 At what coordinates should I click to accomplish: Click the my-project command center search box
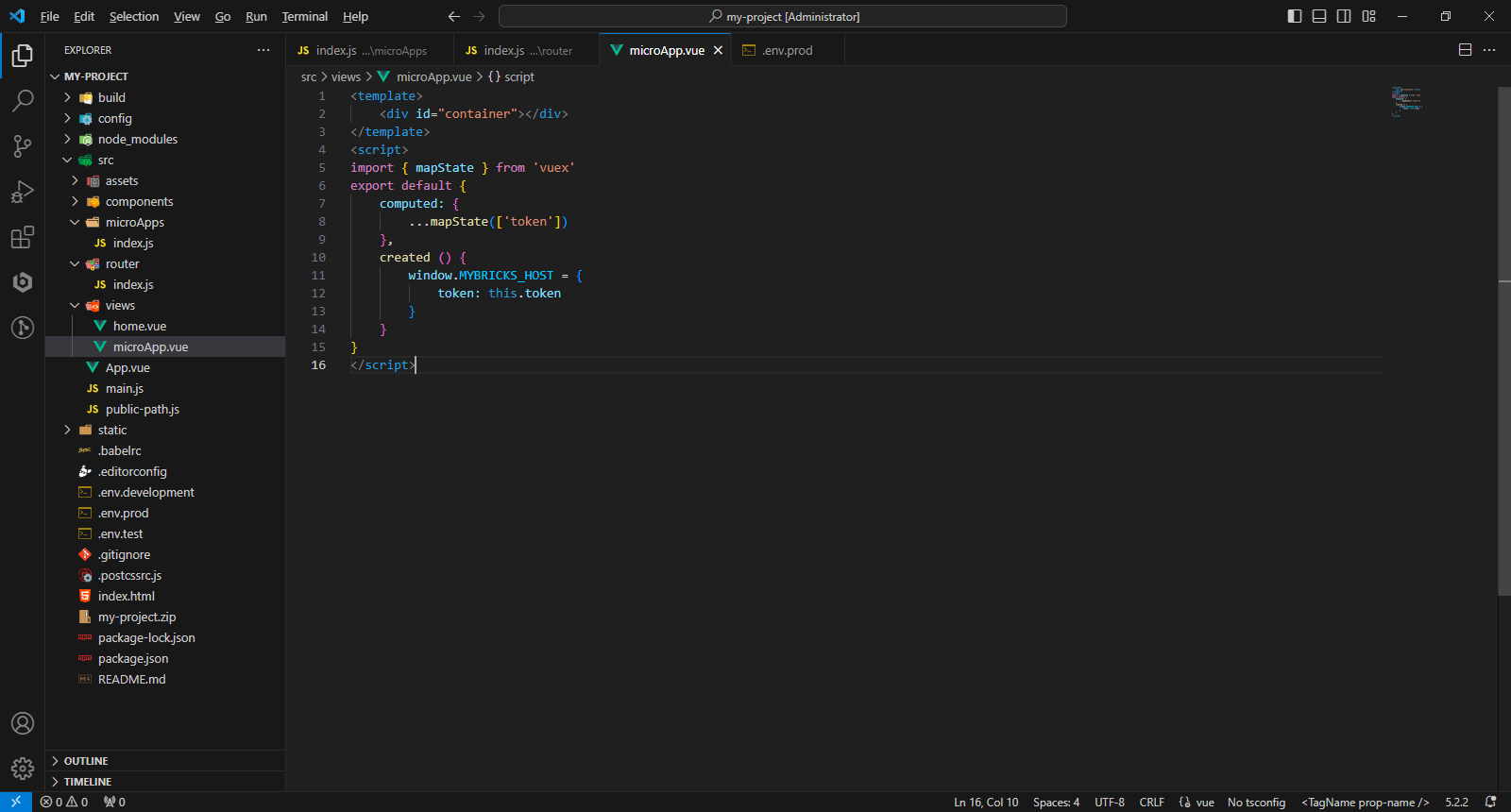click(x=783, y=16)
